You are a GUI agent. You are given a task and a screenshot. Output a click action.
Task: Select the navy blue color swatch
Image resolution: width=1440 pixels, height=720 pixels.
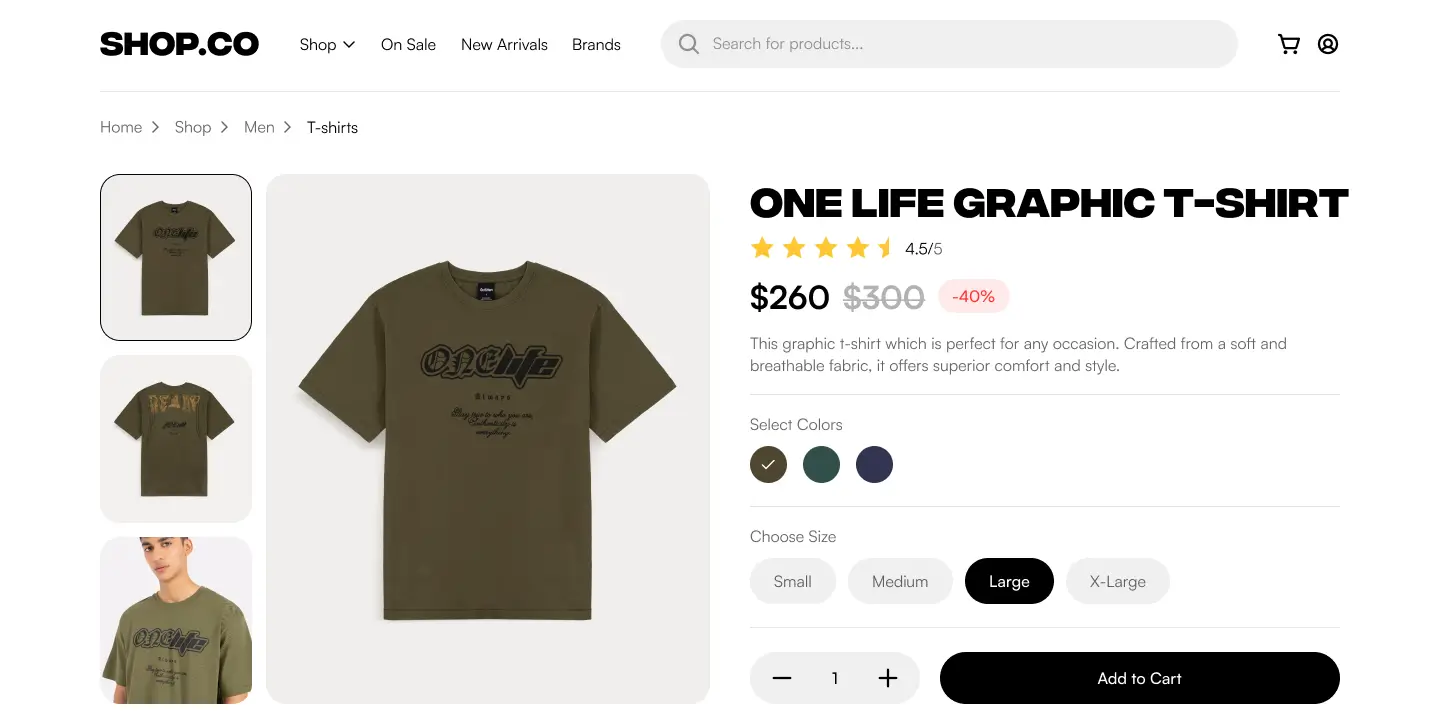tap(874, 464)
